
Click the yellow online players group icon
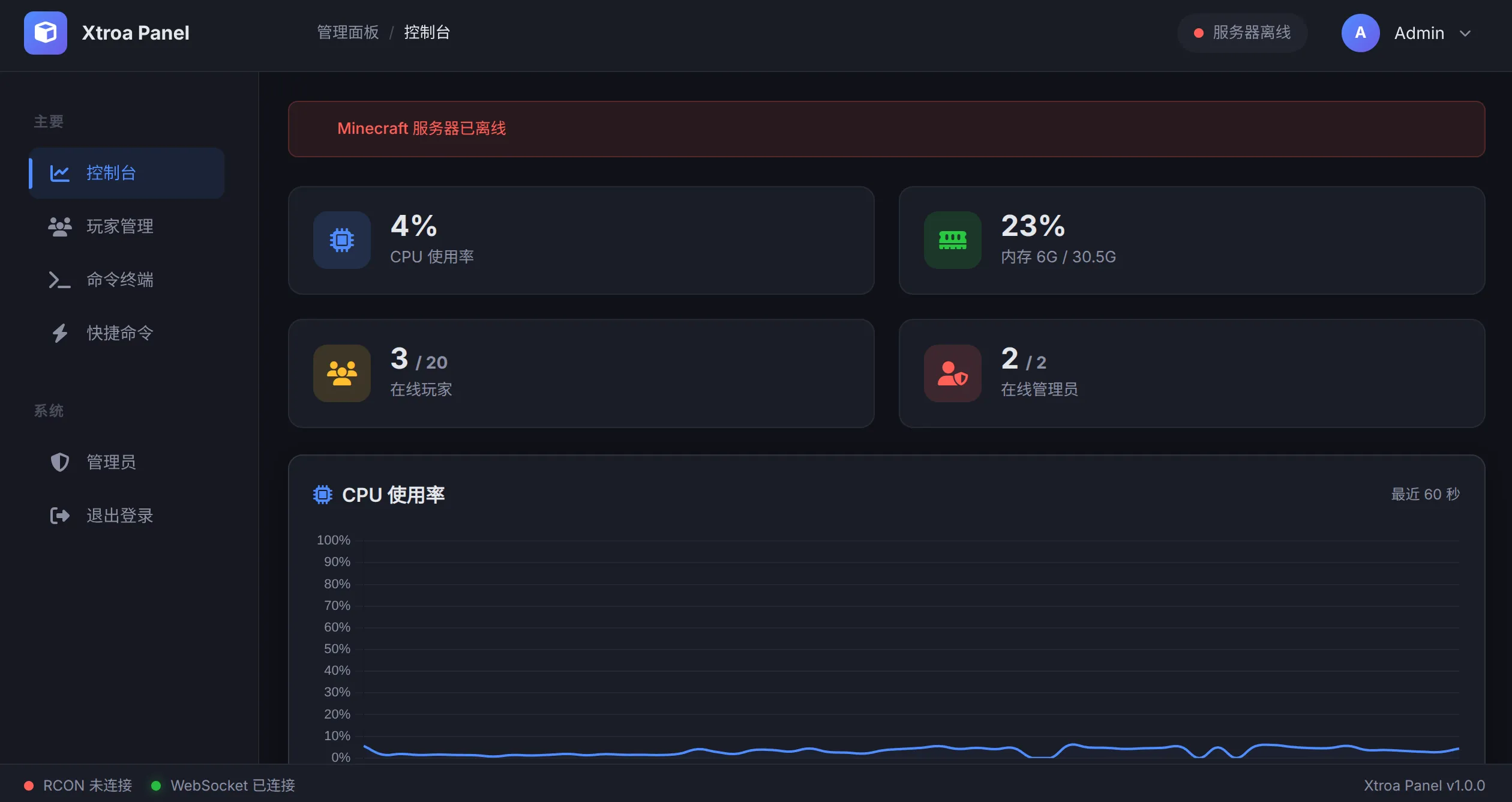pos(341,373)
